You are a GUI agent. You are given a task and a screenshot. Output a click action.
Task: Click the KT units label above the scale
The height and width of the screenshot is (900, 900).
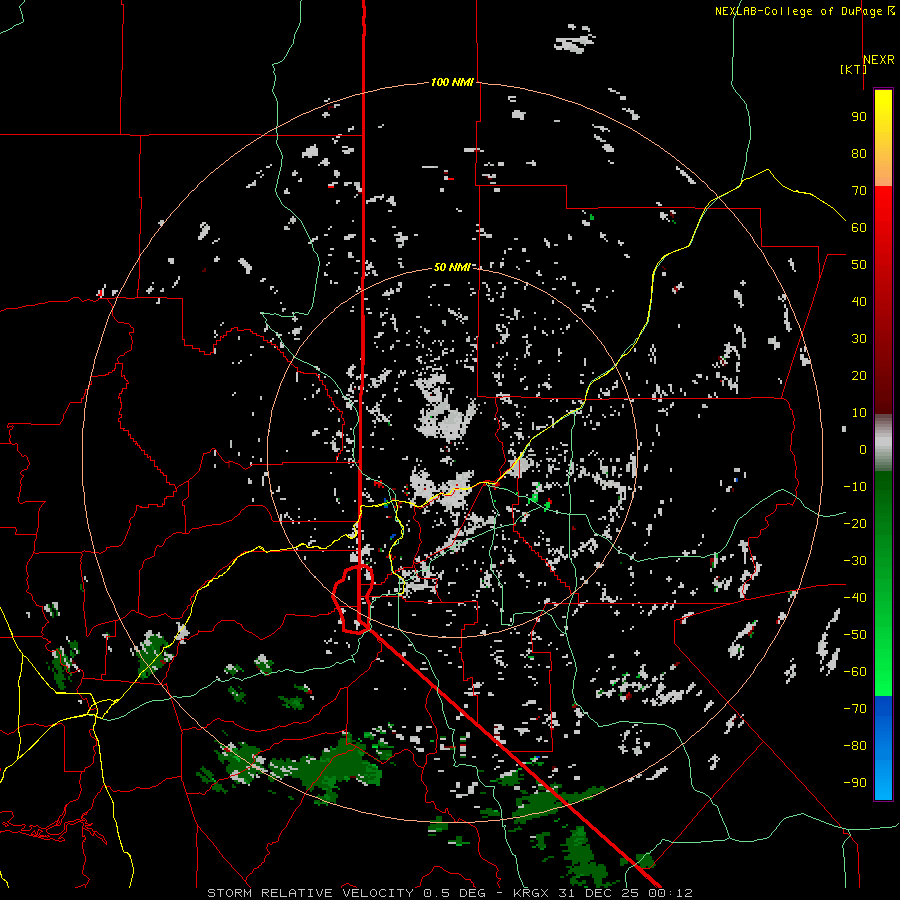(853, 69)
